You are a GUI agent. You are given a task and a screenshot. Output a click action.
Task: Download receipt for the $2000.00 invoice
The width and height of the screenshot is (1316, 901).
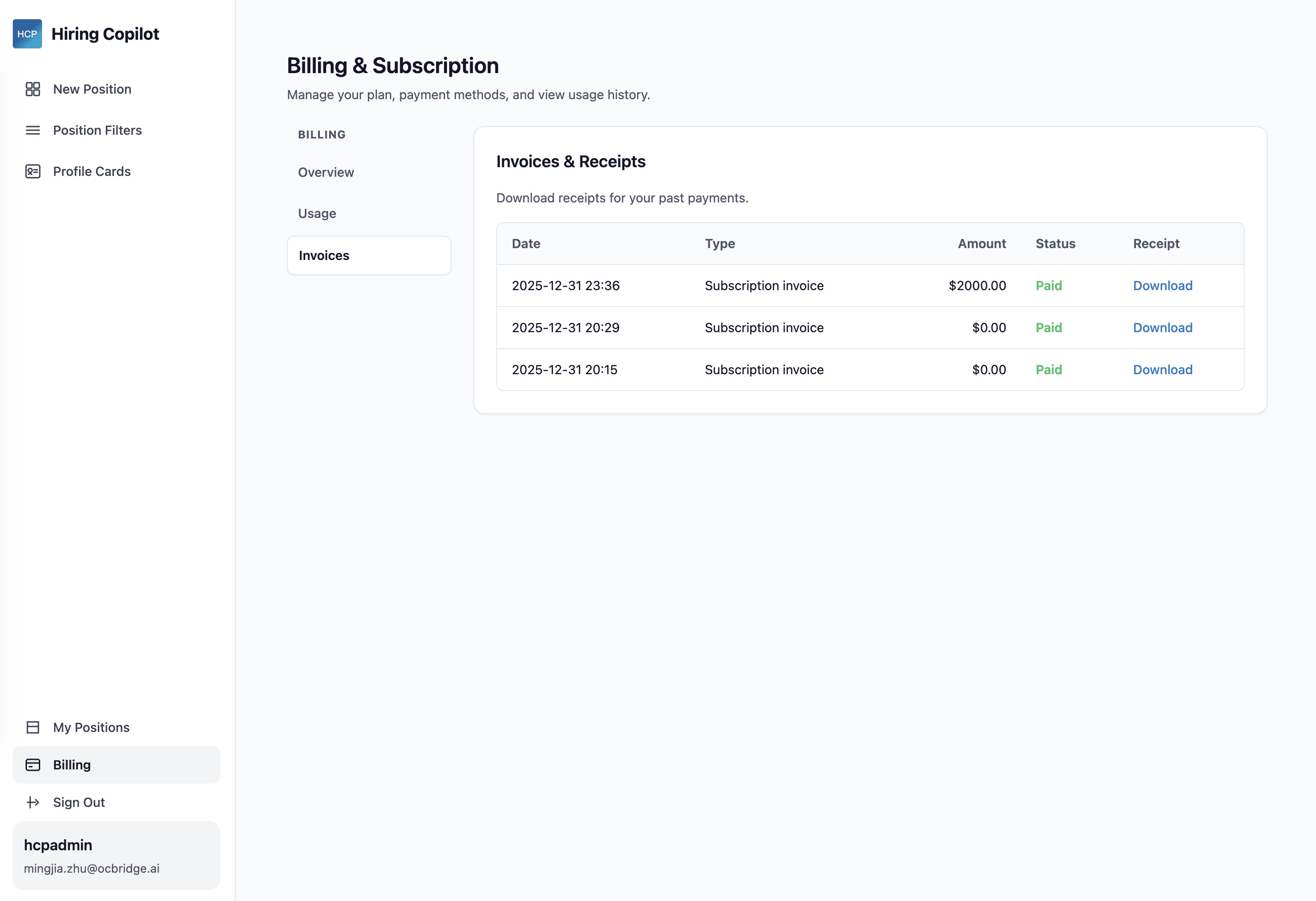[x=1163, y=286]
